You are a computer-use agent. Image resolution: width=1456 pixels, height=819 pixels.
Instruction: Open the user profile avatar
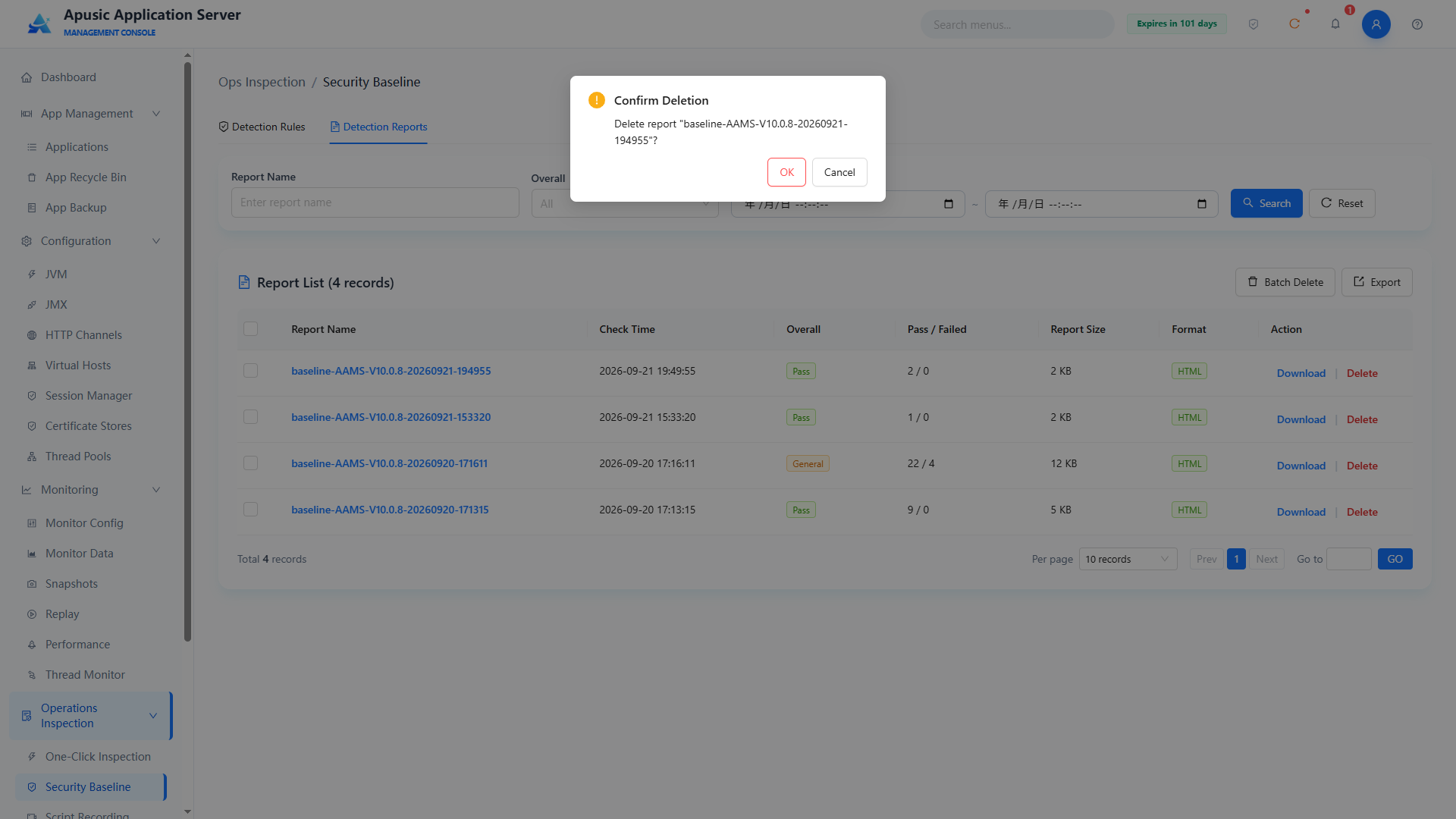coord(1376,24)
